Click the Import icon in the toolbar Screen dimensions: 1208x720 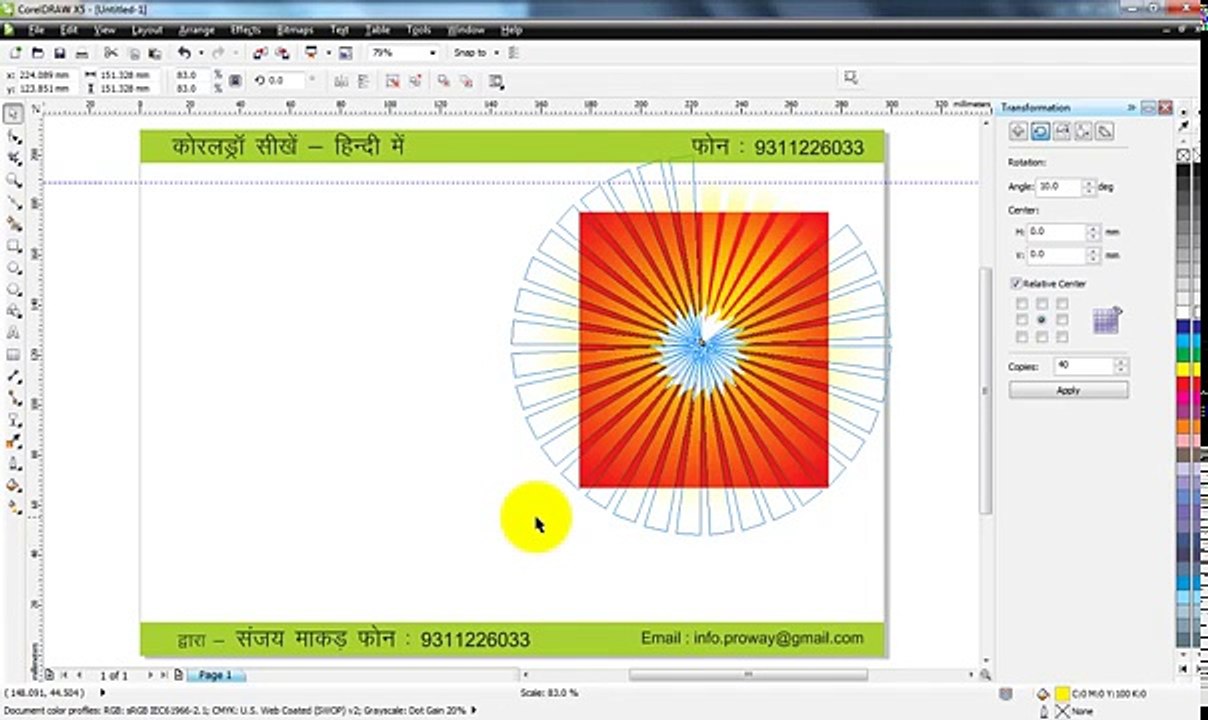click(x=260, y=53)
